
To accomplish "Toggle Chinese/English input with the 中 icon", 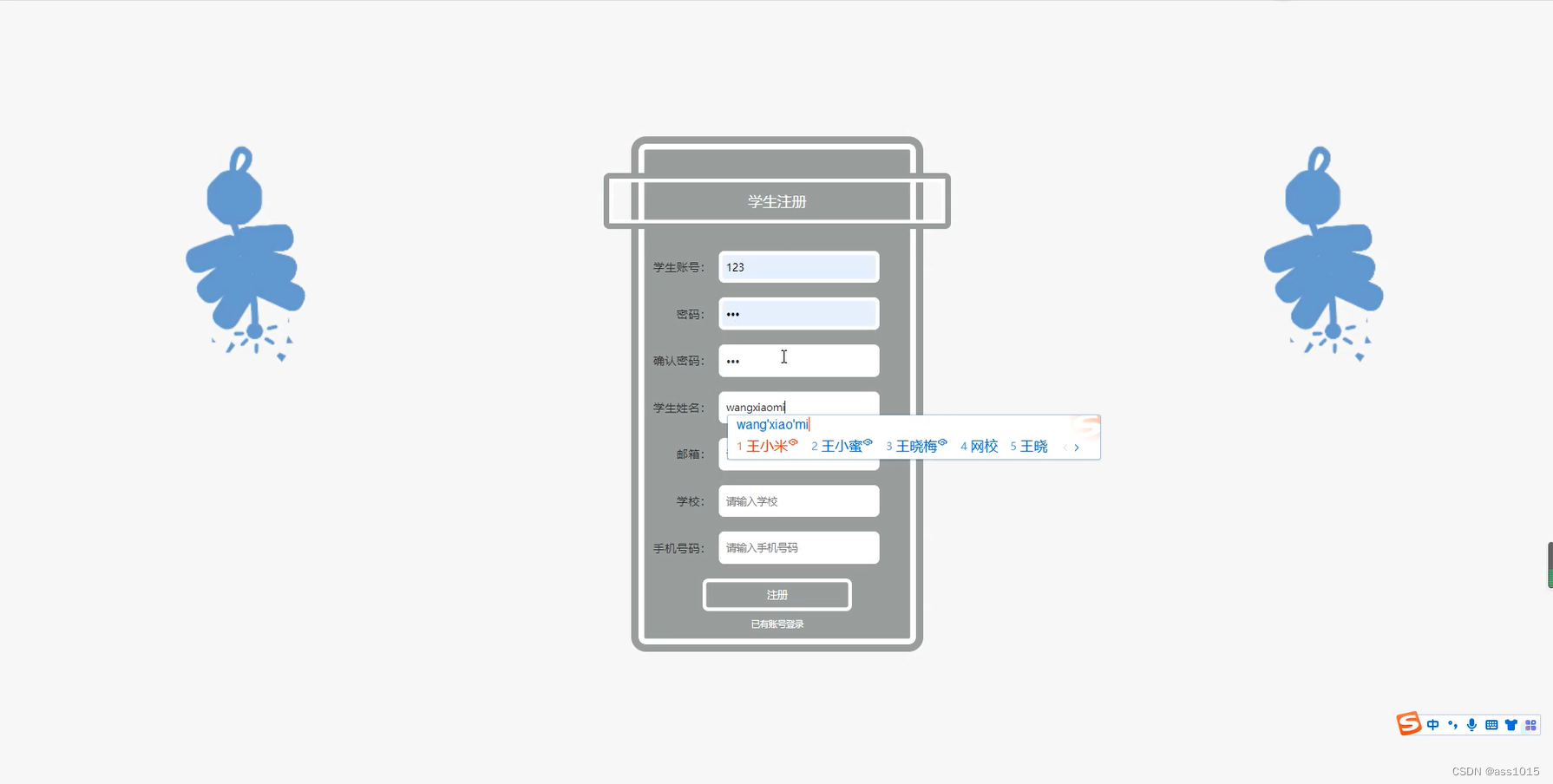I will click(1432, 724).
